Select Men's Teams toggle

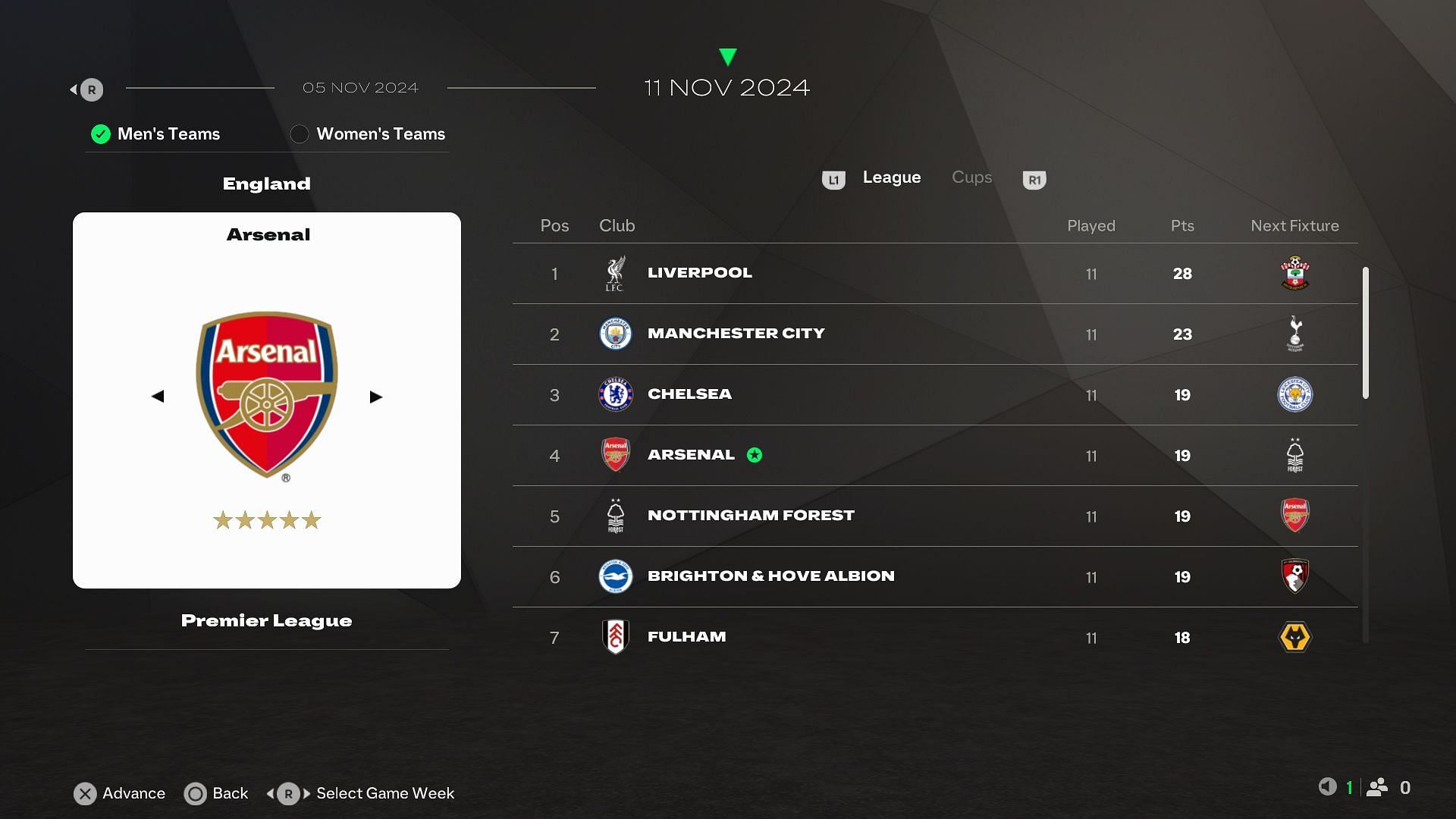[100, 133]
